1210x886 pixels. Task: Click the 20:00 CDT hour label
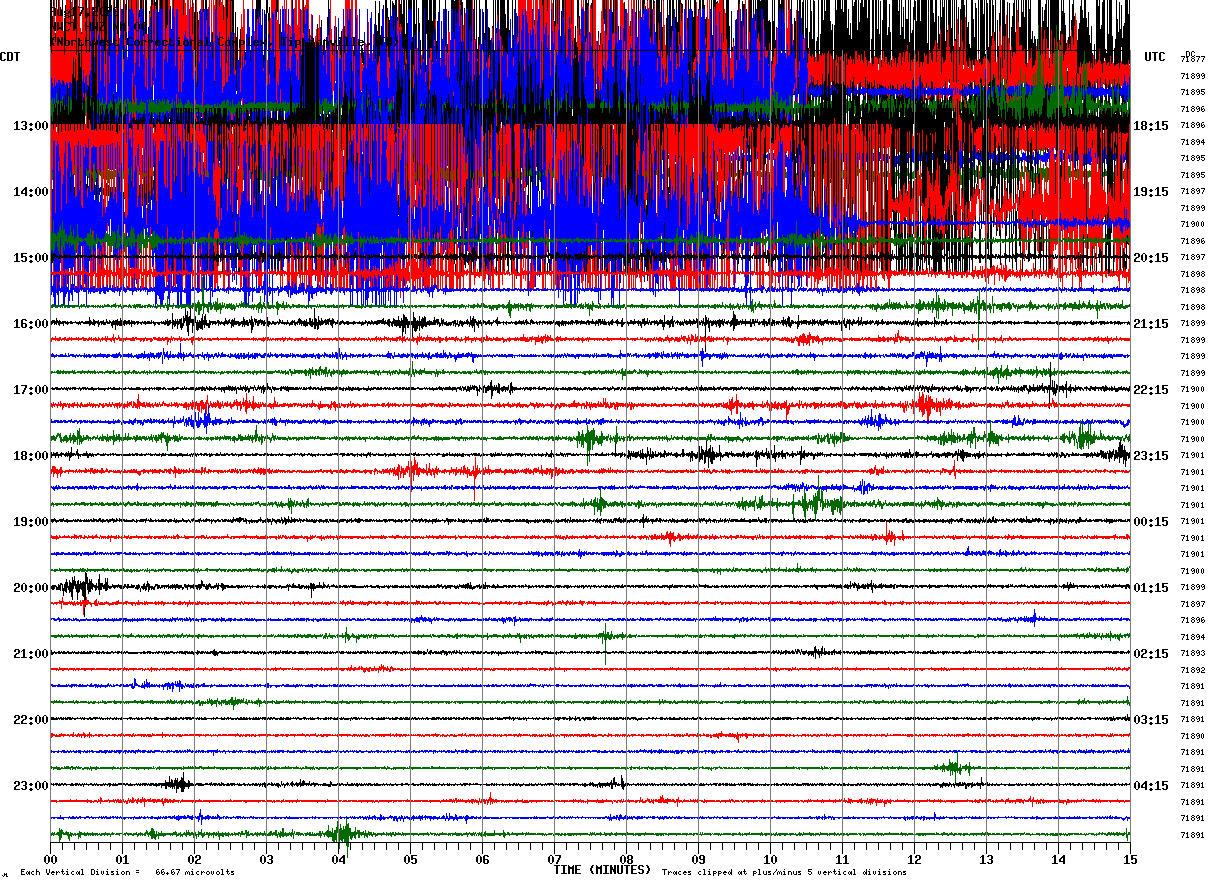pyautogui.click(x=31, y=588)
